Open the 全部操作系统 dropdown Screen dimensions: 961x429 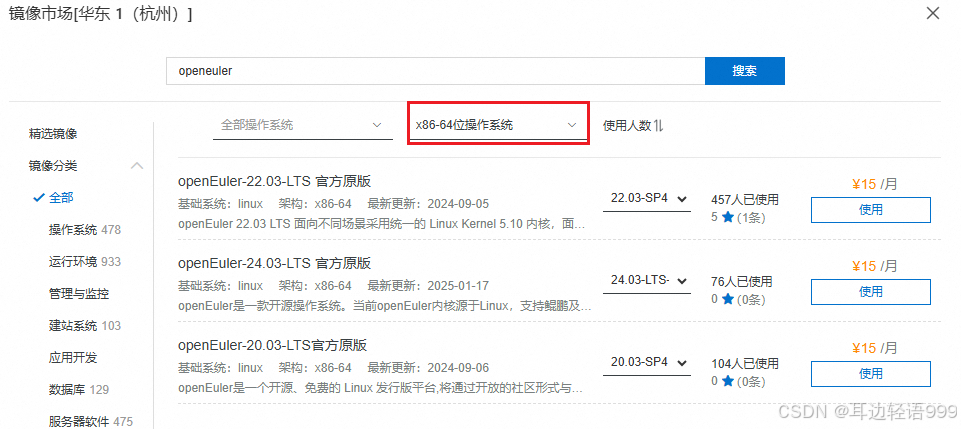tap(303, 126)
